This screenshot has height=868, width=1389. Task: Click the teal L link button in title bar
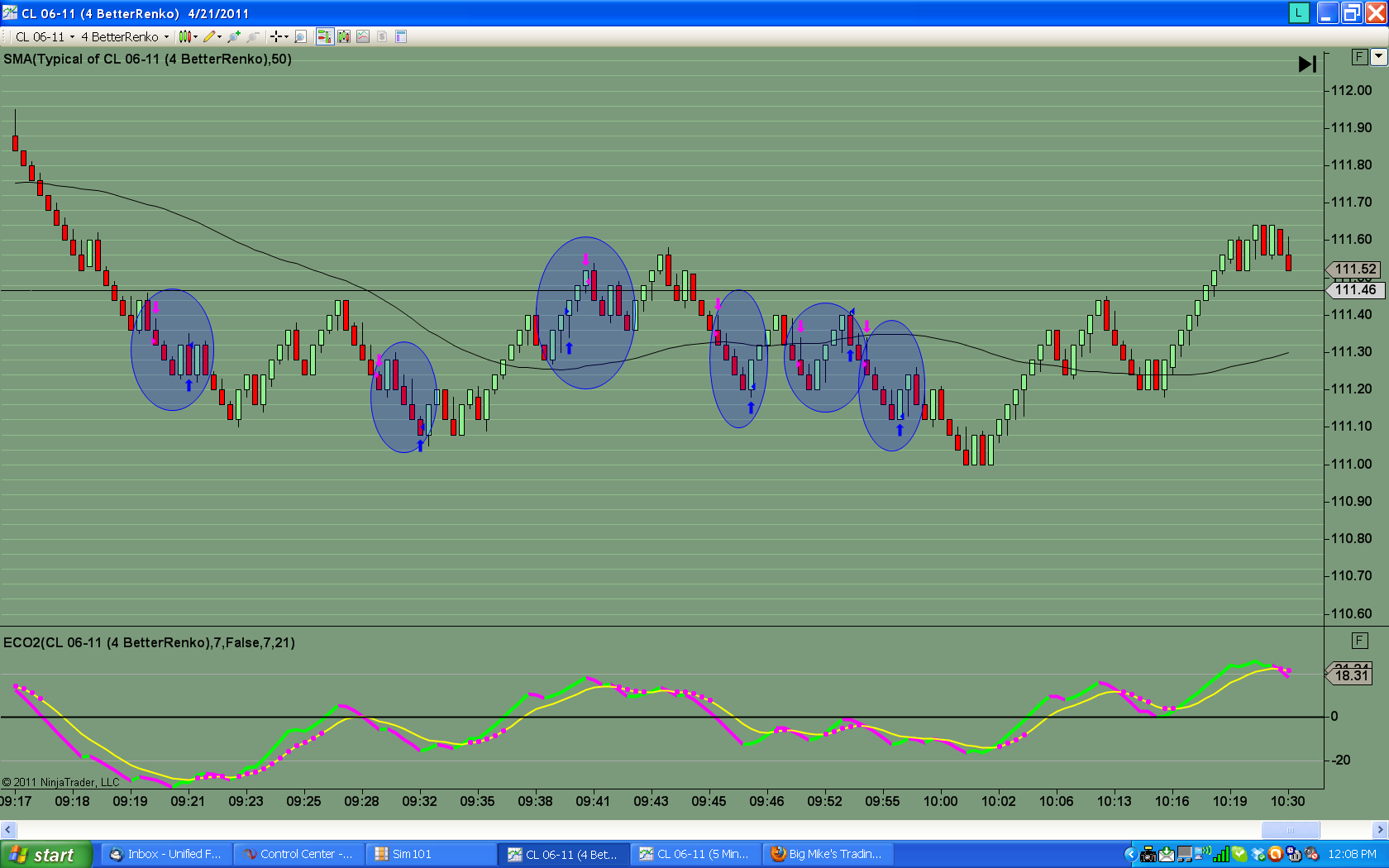coord(1299,13)
